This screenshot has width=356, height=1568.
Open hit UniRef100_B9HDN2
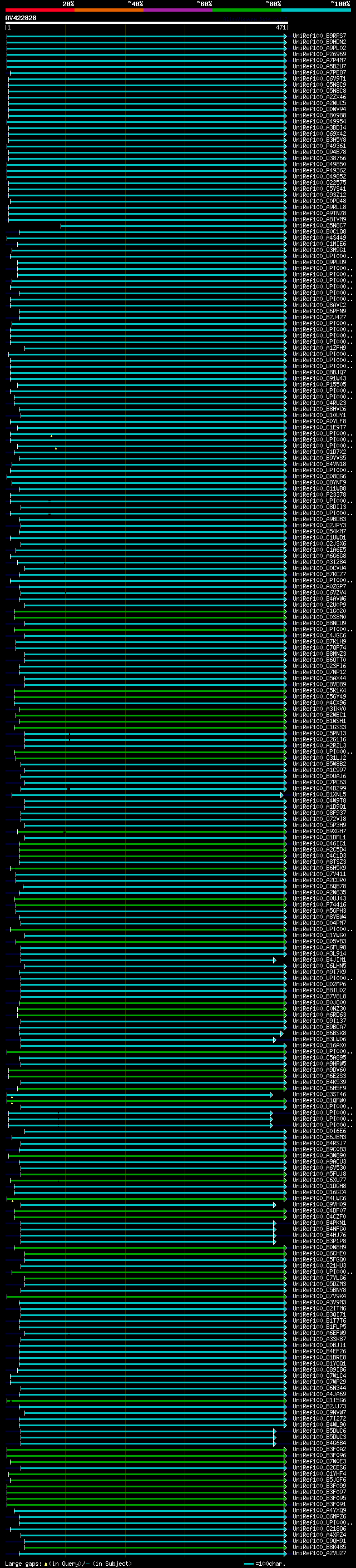tap(319, 42)
